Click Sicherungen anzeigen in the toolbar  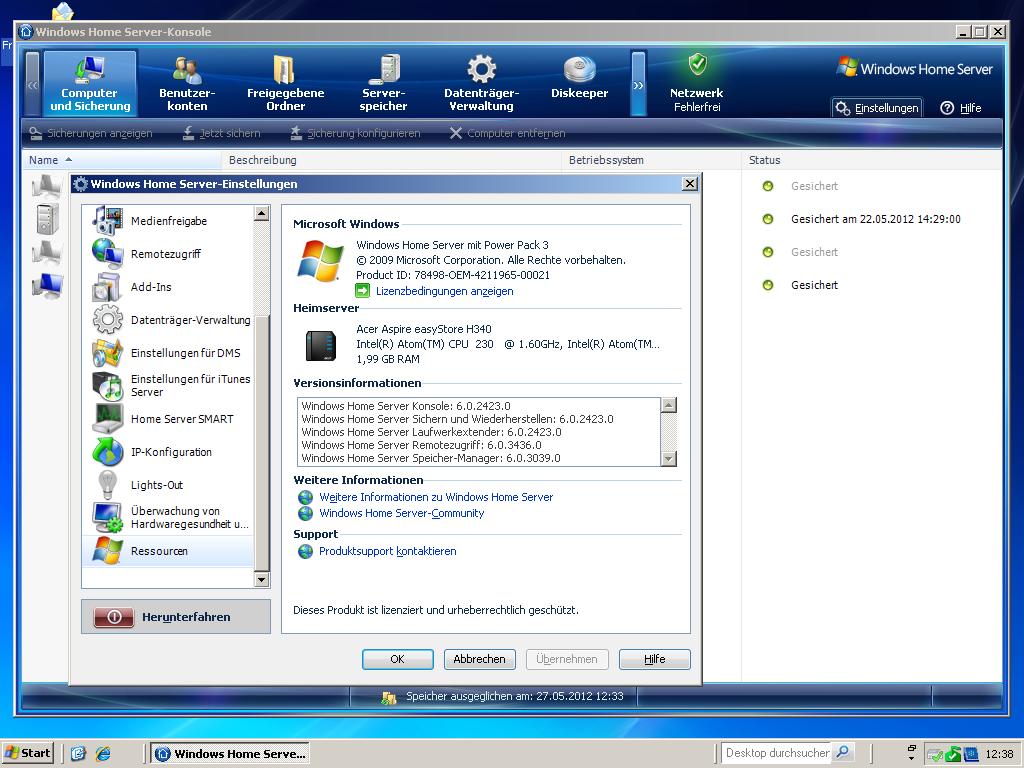(91, 133)
